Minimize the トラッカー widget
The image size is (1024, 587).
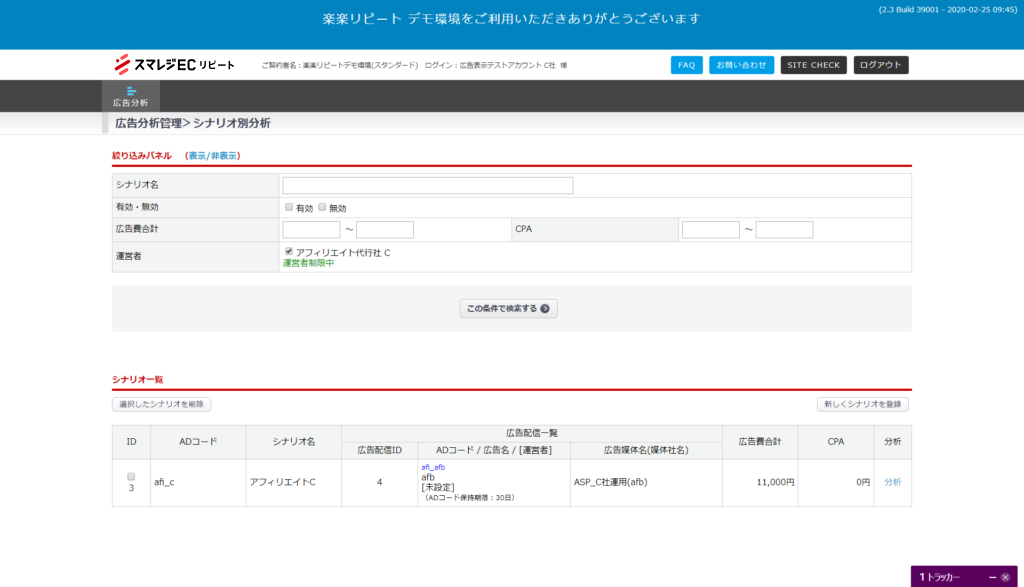[x=992, y=577]
